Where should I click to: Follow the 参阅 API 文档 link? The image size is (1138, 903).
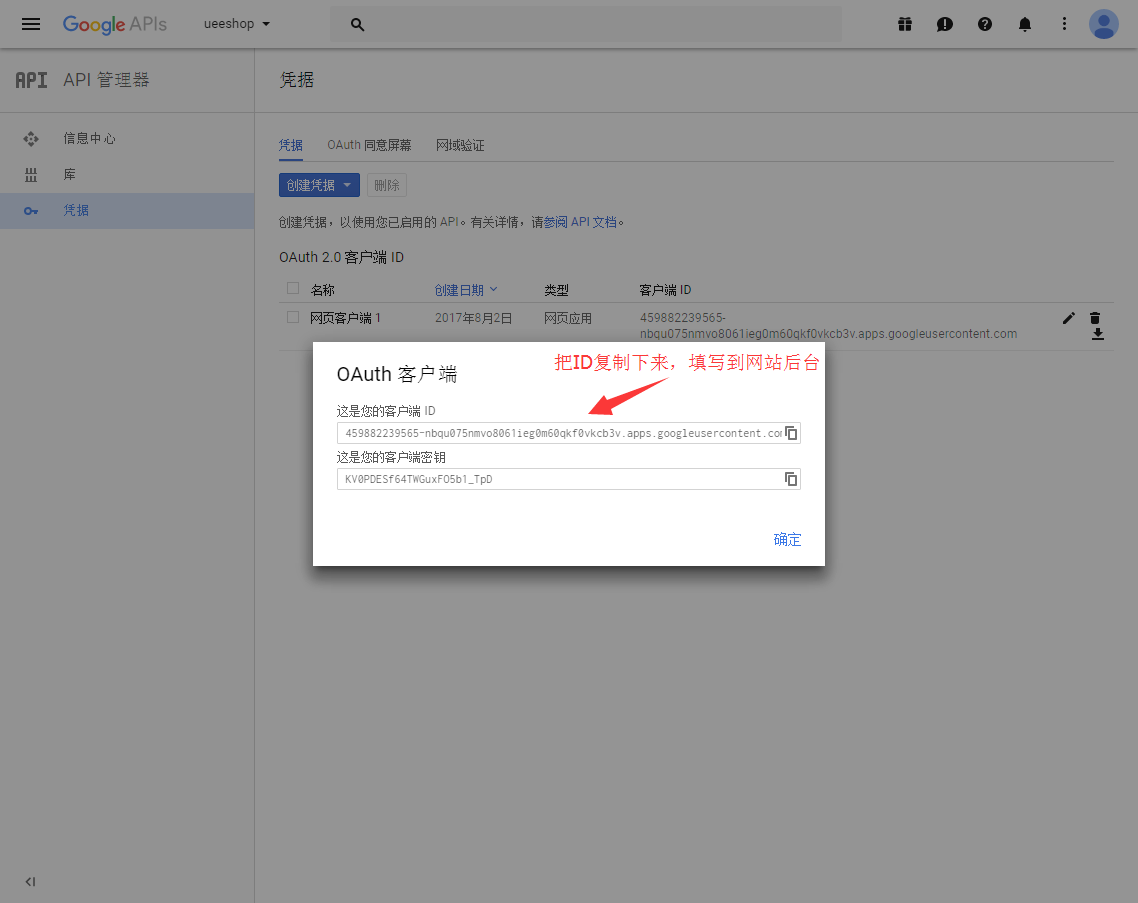[x=580, y=222]
